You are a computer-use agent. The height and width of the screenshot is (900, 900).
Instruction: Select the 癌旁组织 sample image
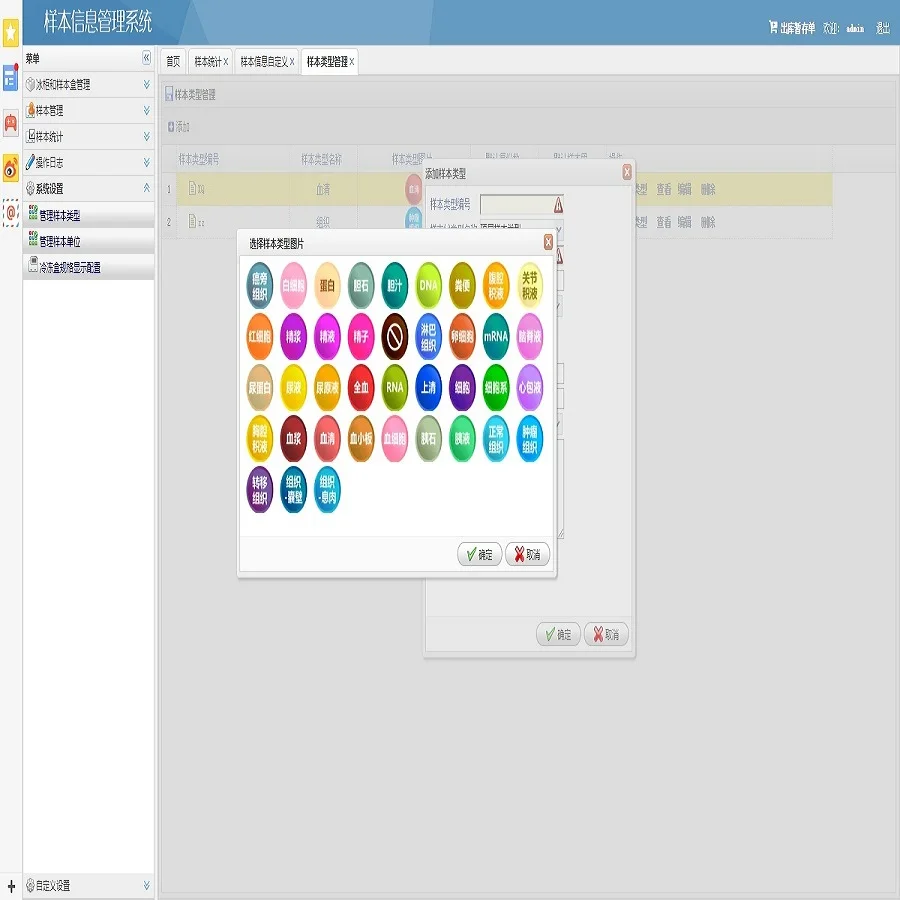259,285
